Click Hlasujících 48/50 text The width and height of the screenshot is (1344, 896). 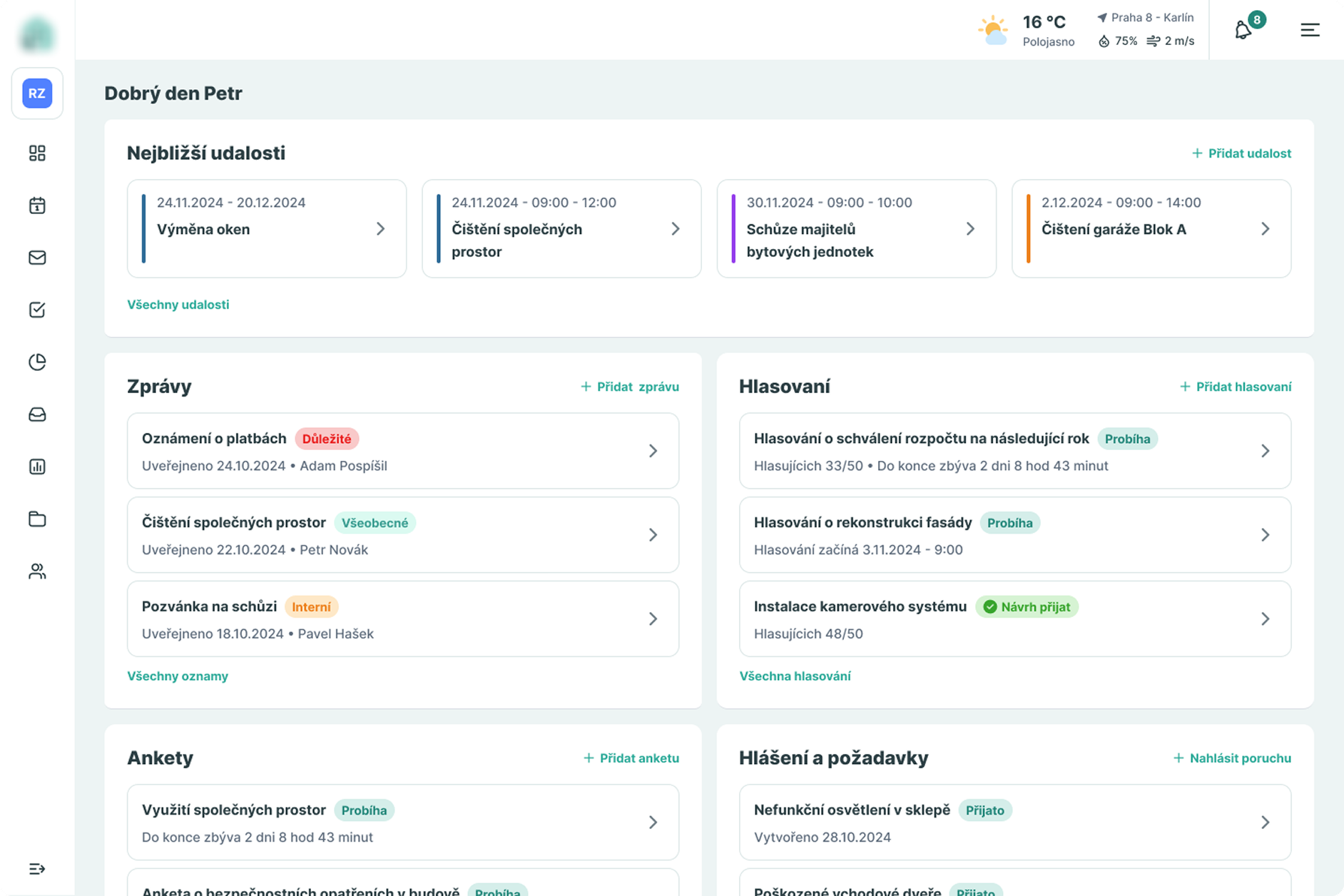(808, 633)
